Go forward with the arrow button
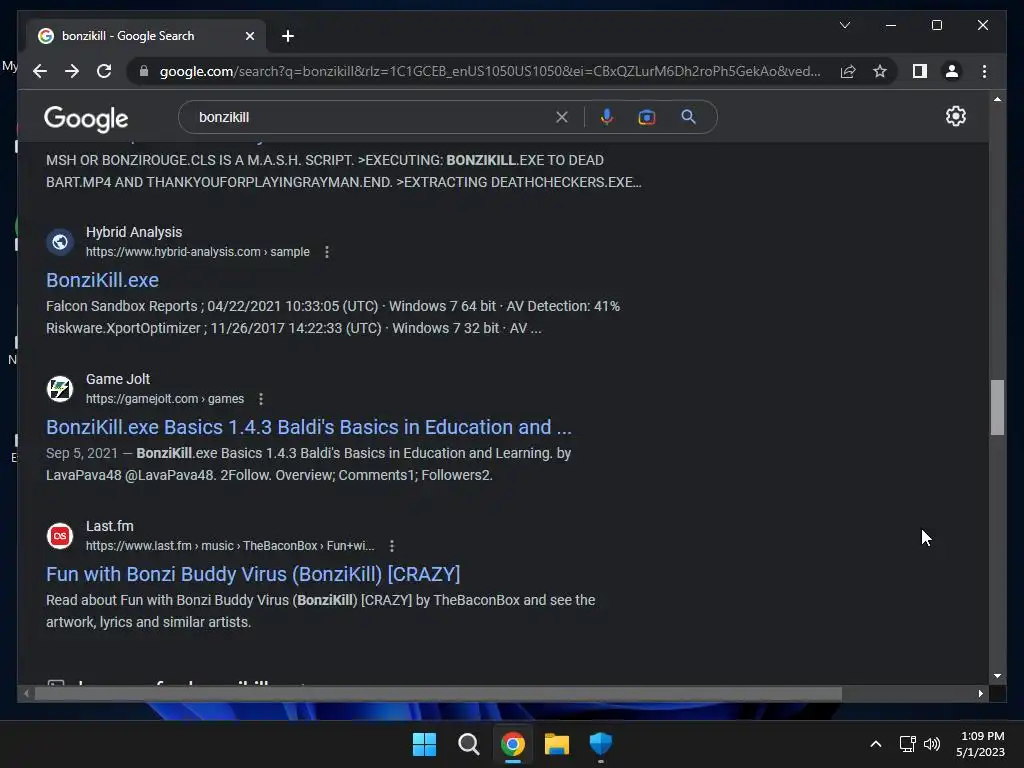 pos(72,71)
